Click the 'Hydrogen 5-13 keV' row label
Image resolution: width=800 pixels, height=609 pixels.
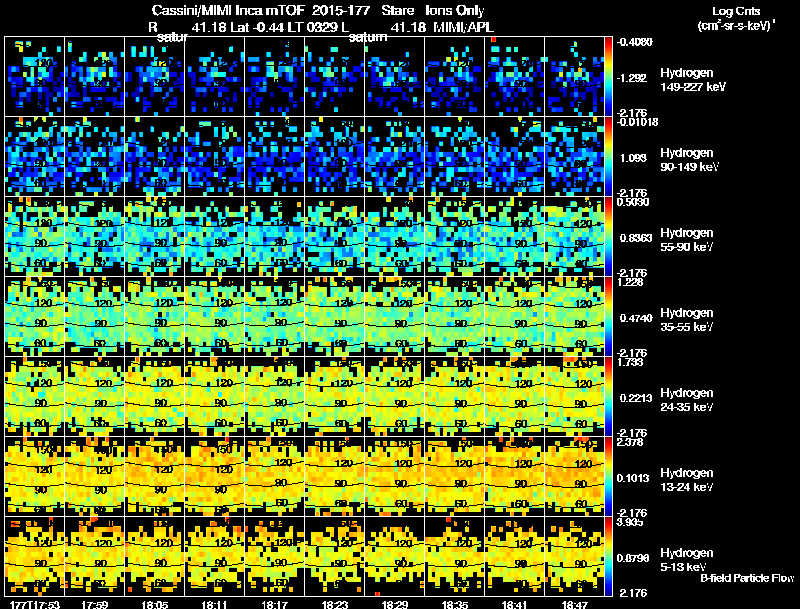[687, 560]
